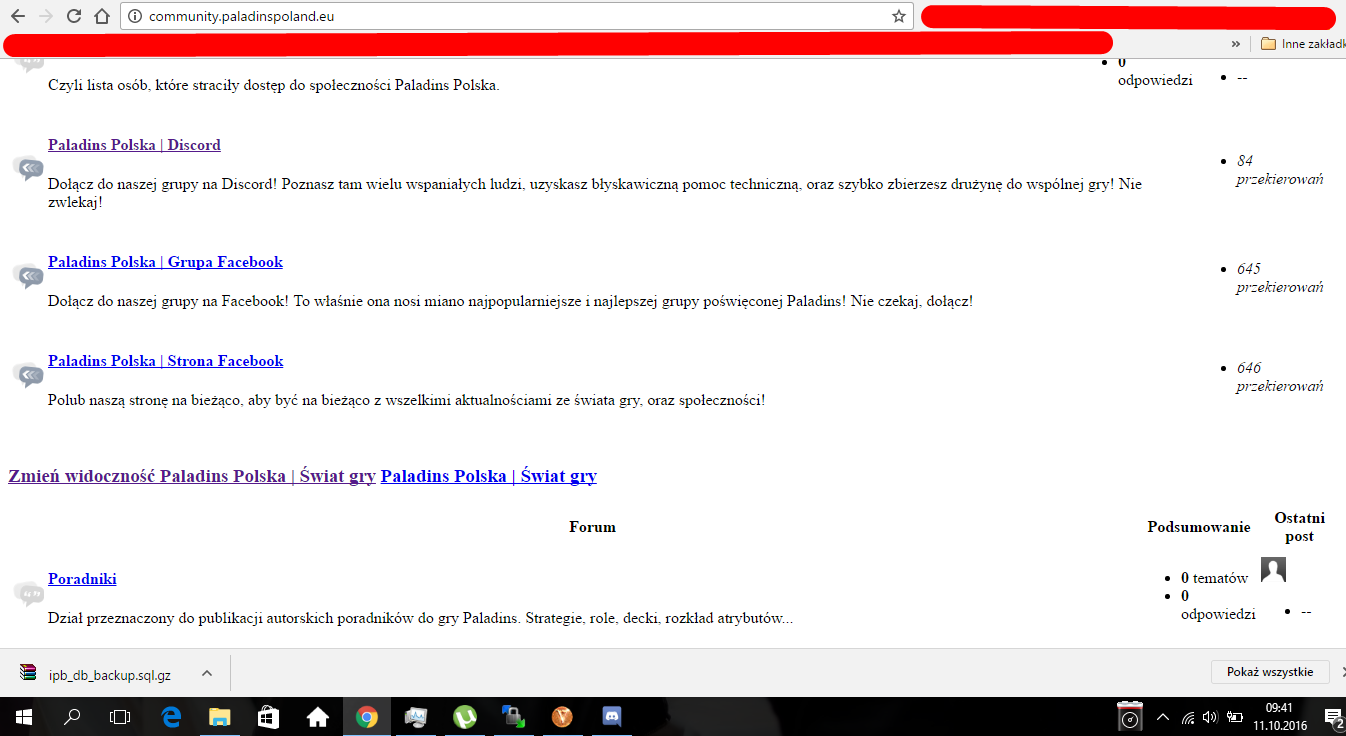Go to the browser home page icon
Image resolution: width=1346 pixels, height=736 pixels.
[x=101, y=16]
